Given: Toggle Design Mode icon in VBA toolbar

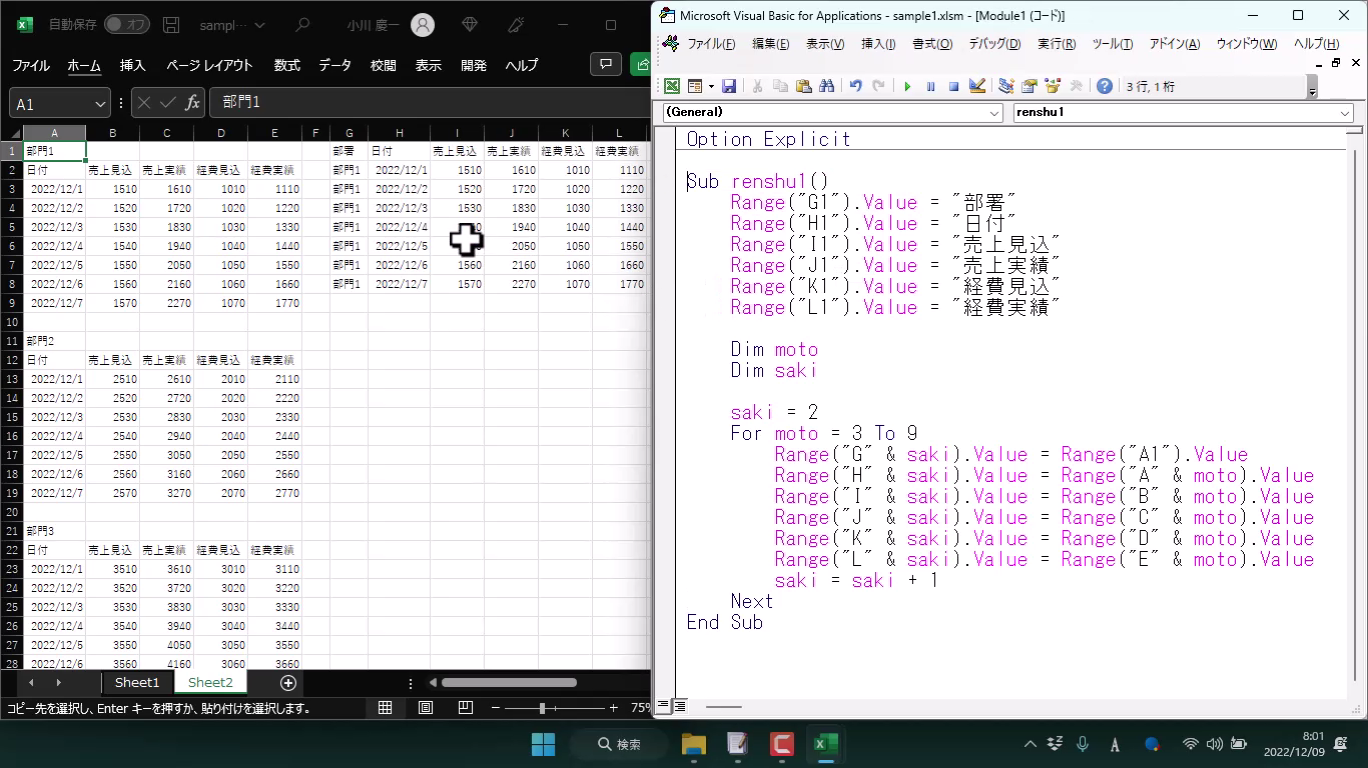Looking at the screenshot, I should pos(978,87).
